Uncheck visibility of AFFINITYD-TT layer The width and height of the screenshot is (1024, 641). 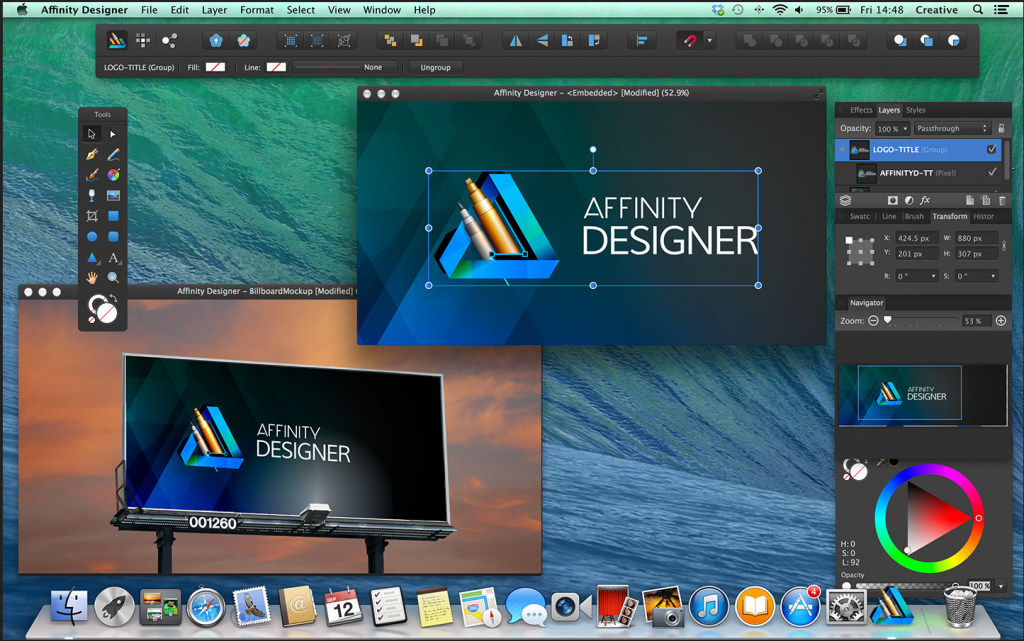coord(992,173)
